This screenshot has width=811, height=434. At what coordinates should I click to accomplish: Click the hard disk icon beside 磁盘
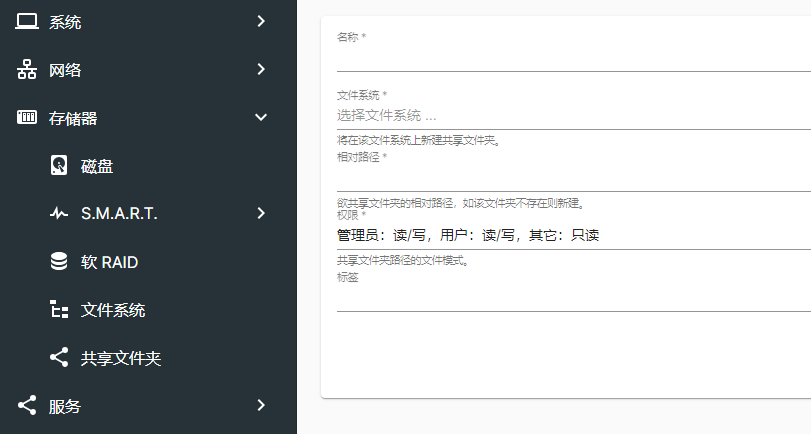tap(59, 166)
